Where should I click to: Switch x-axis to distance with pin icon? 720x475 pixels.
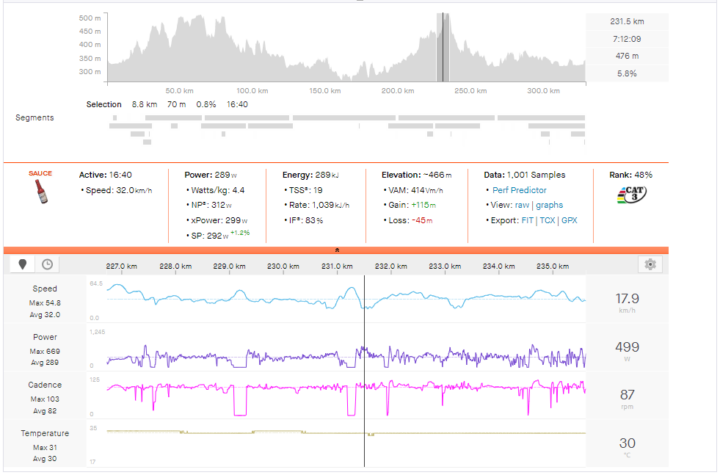(24, 265)
